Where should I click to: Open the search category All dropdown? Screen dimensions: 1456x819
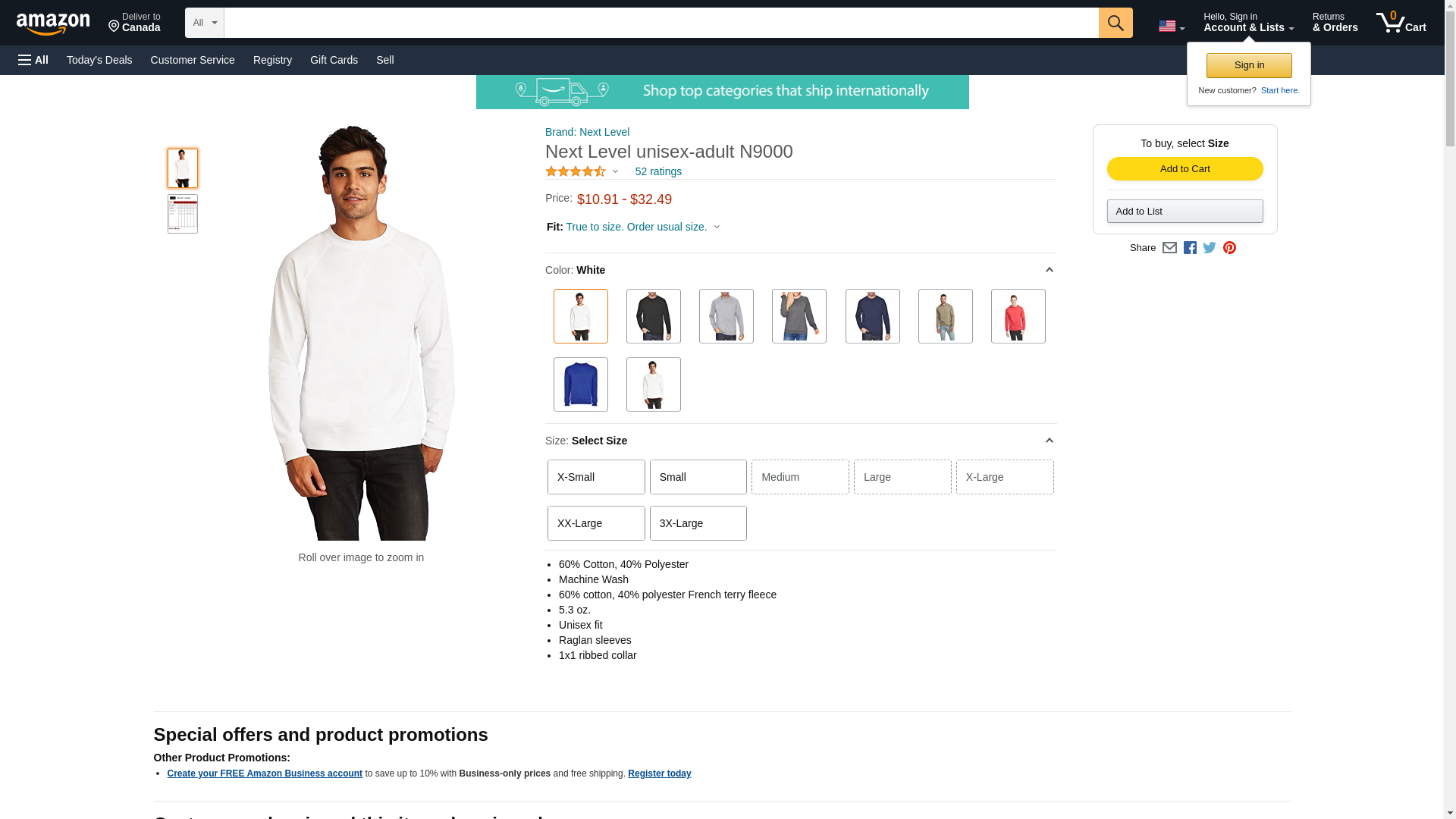pos(204,23)
